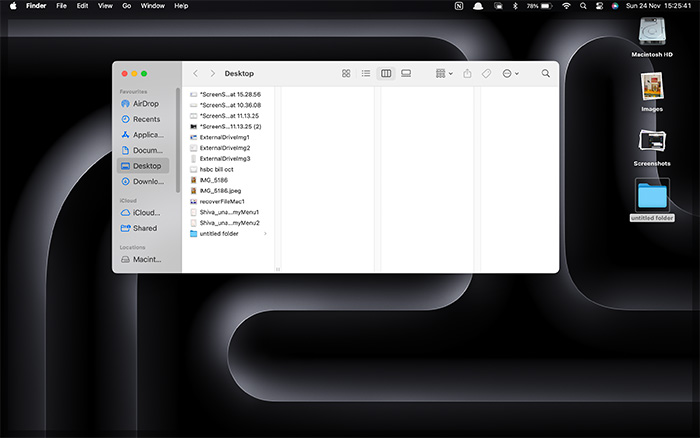700x438 pixels.
Task: Open Macintosh HD in sidebar Locations
Action: tap(143, 259)
